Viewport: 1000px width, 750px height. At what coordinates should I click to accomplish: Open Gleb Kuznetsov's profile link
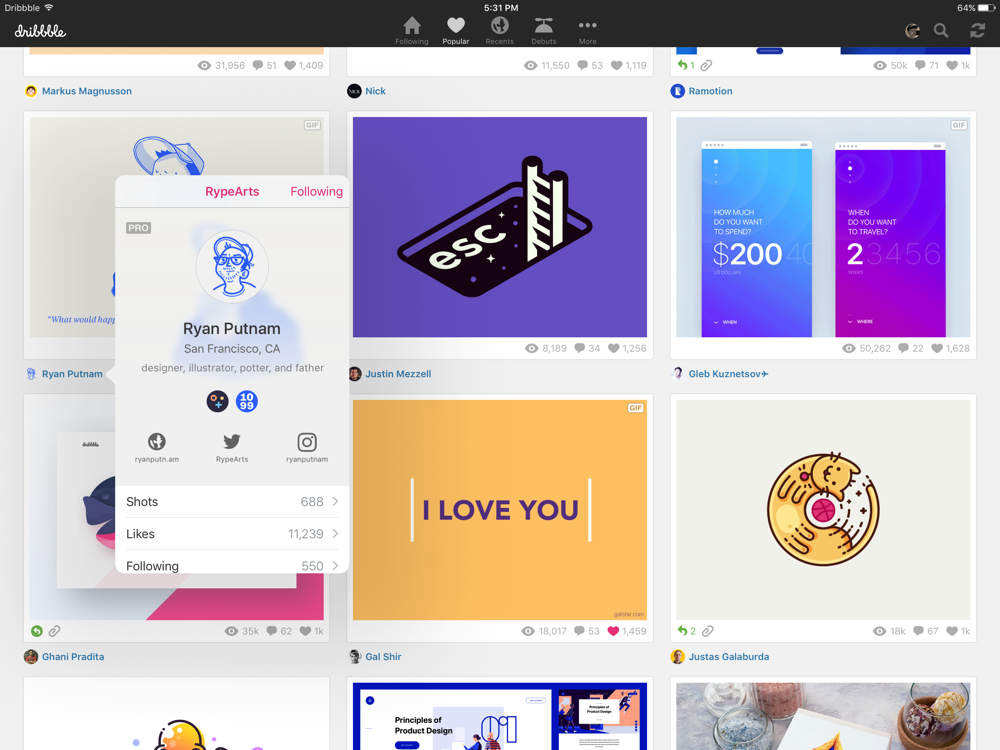[x=727, y=374]
